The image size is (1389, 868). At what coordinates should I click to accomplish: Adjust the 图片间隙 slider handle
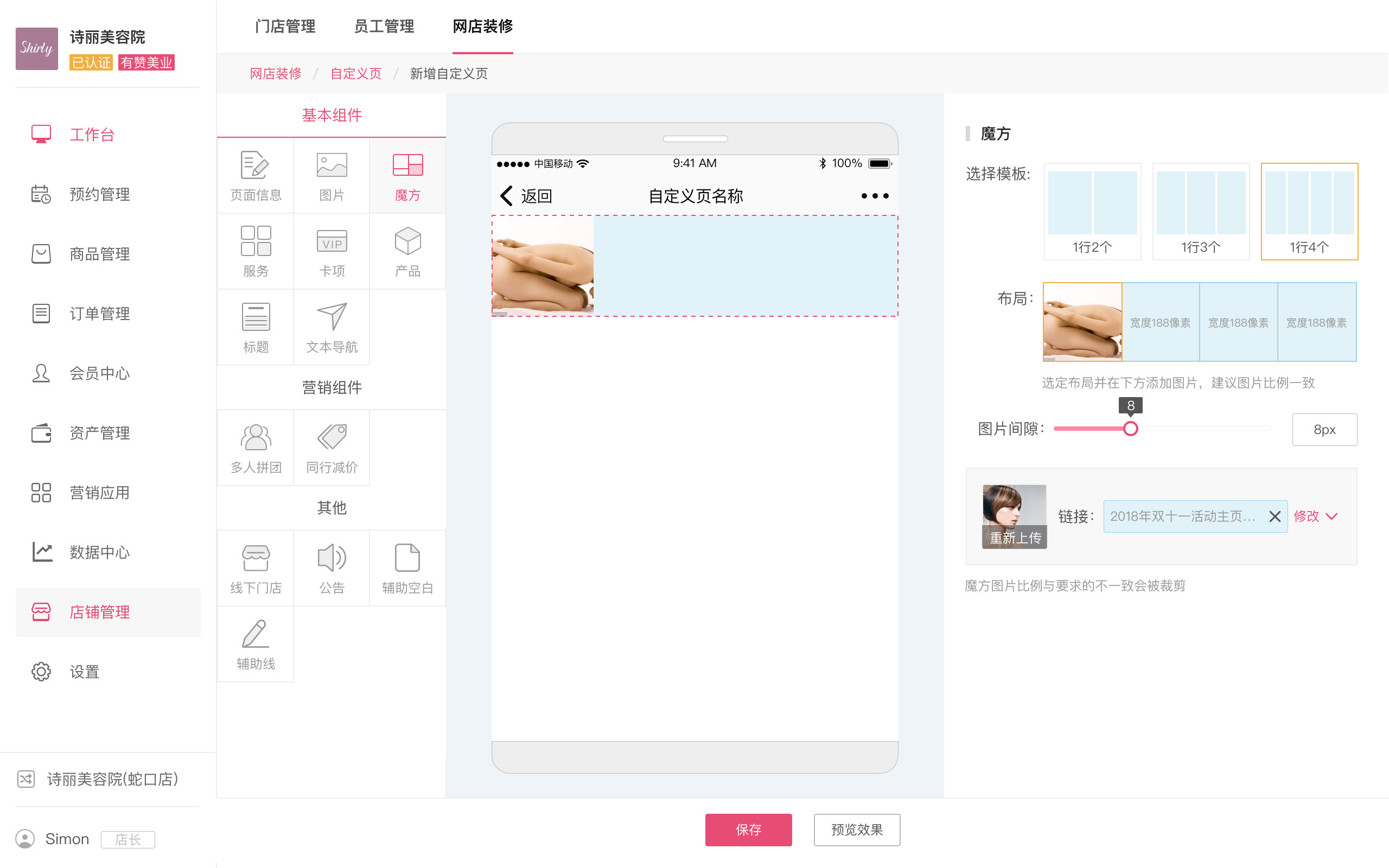[1131, 429]
